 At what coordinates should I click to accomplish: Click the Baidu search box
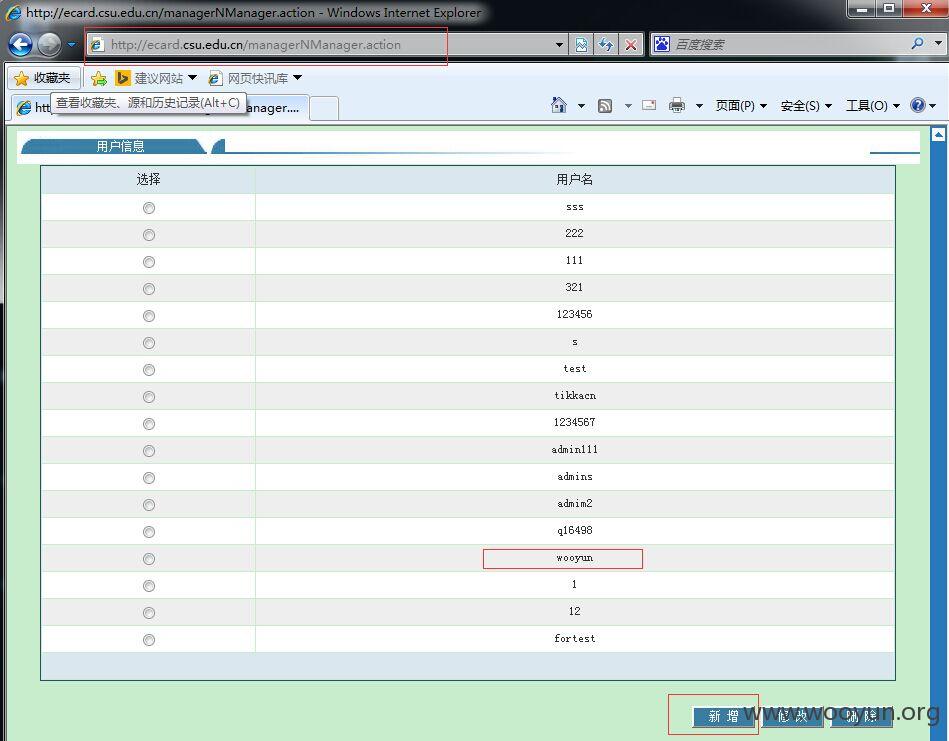pyautogui.click(x=789, y=44)
